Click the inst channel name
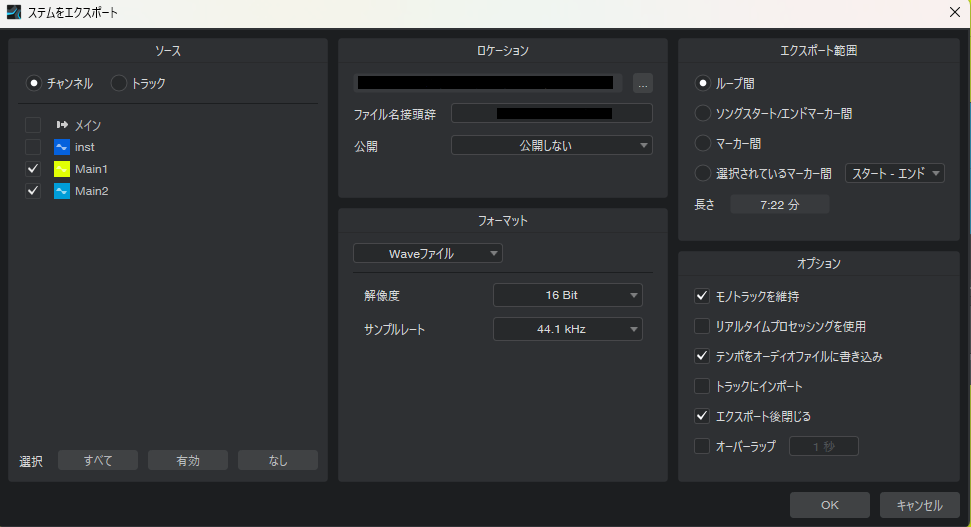Image resolution: width=971 pixels, height=527 pixels. tap(85, 147)
